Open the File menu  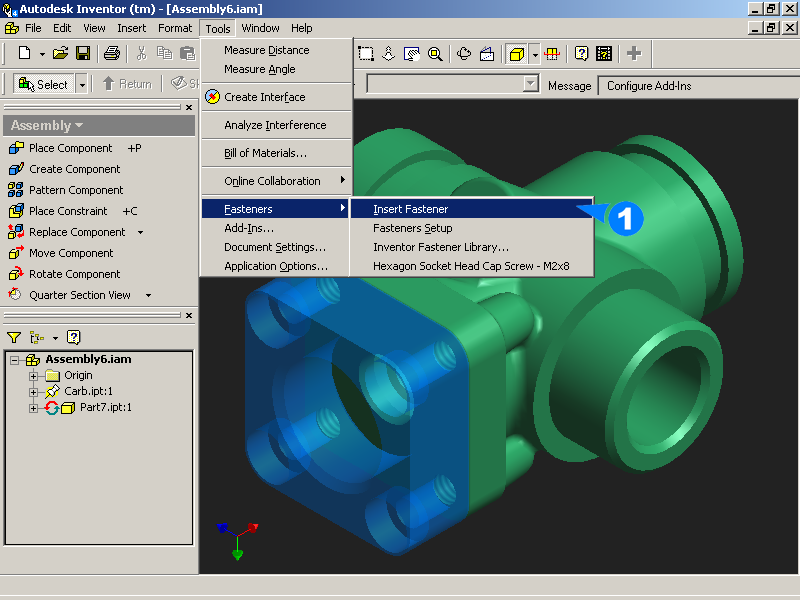click(33, 28)
